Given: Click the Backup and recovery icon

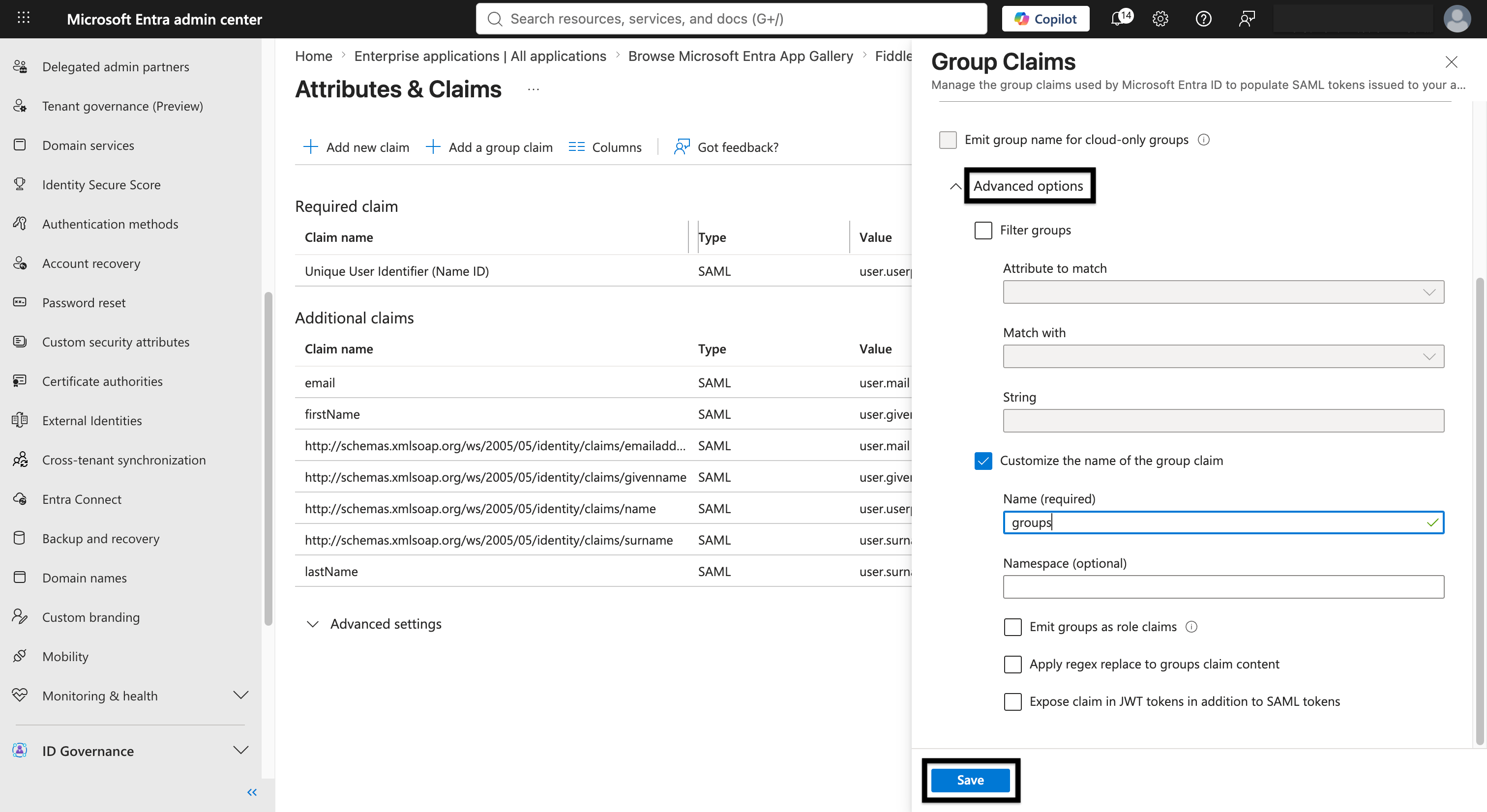Looking at the screenshot, I should [x=20, y=538].
